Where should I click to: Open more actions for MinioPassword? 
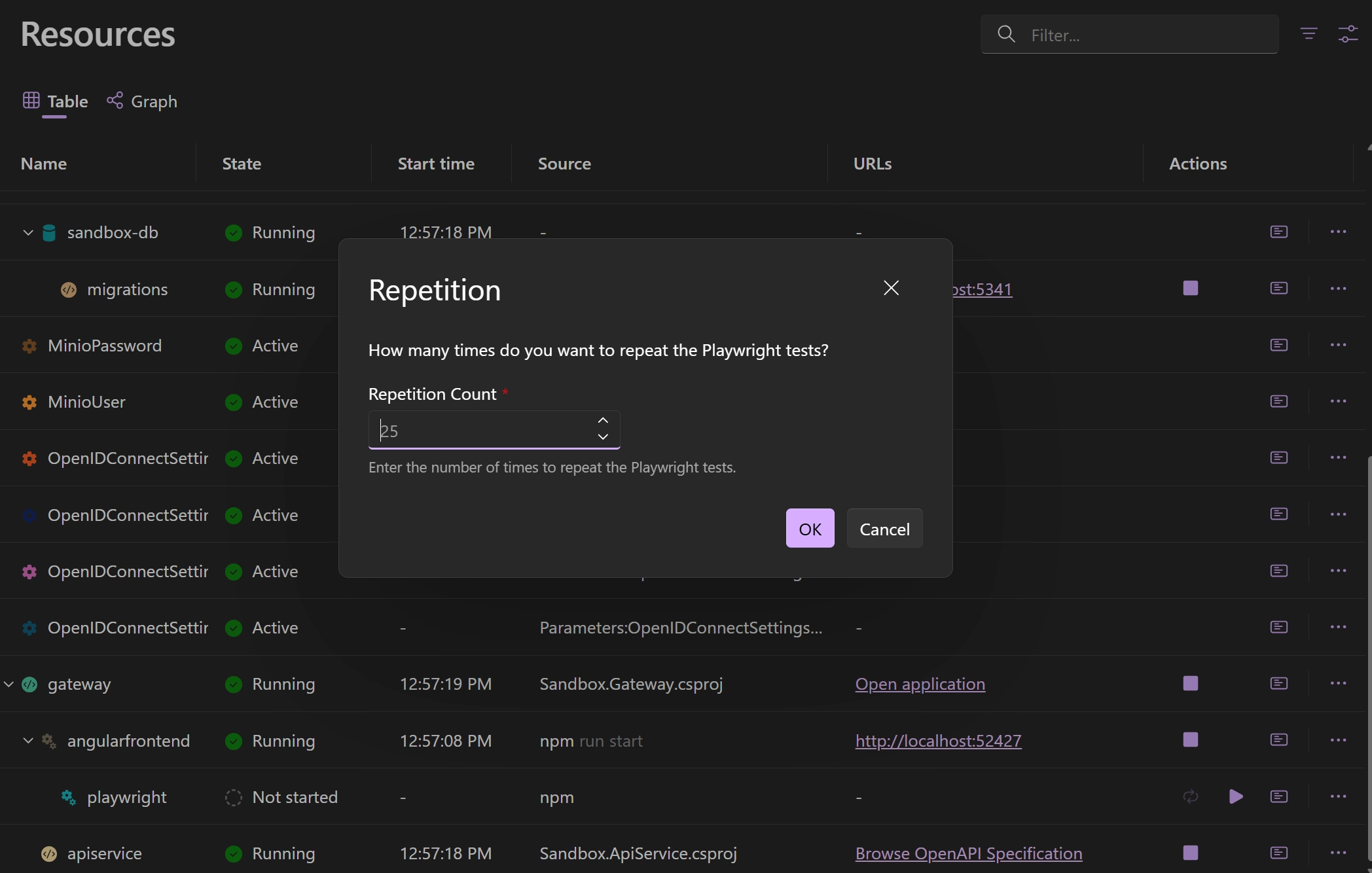point(1338,345)
